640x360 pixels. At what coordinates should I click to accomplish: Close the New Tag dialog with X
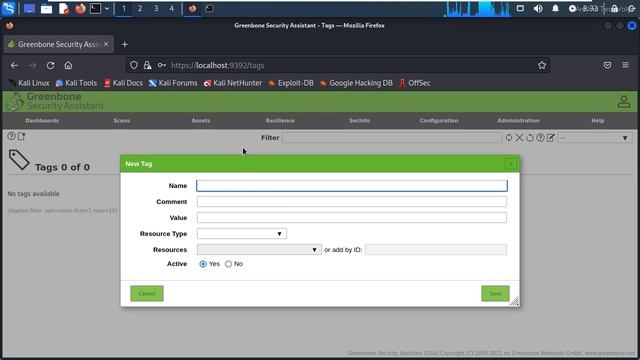tap(511, 164)
